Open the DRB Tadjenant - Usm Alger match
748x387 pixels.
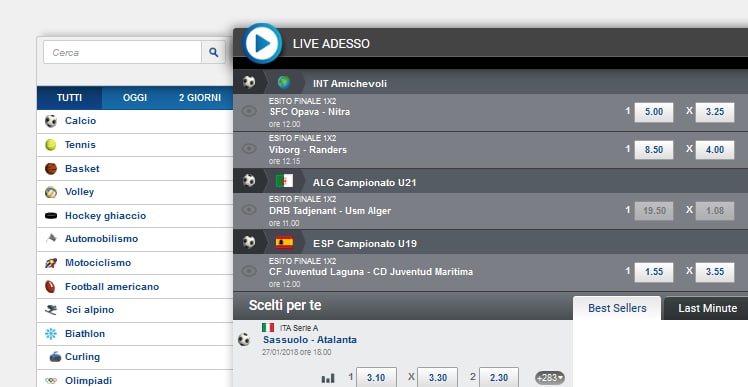(x=330, y=210)
